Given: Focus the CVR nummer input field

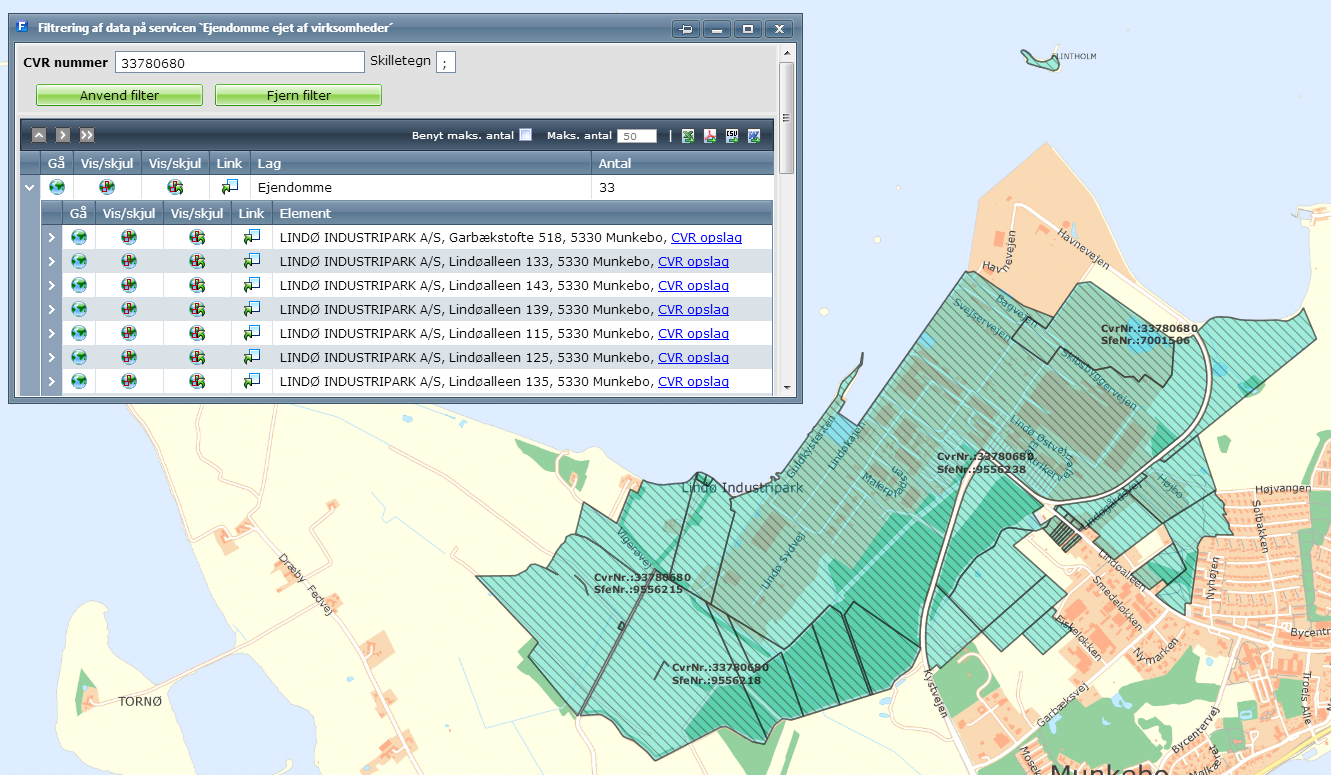Looking at the screenshot, I should click(240, 62).
